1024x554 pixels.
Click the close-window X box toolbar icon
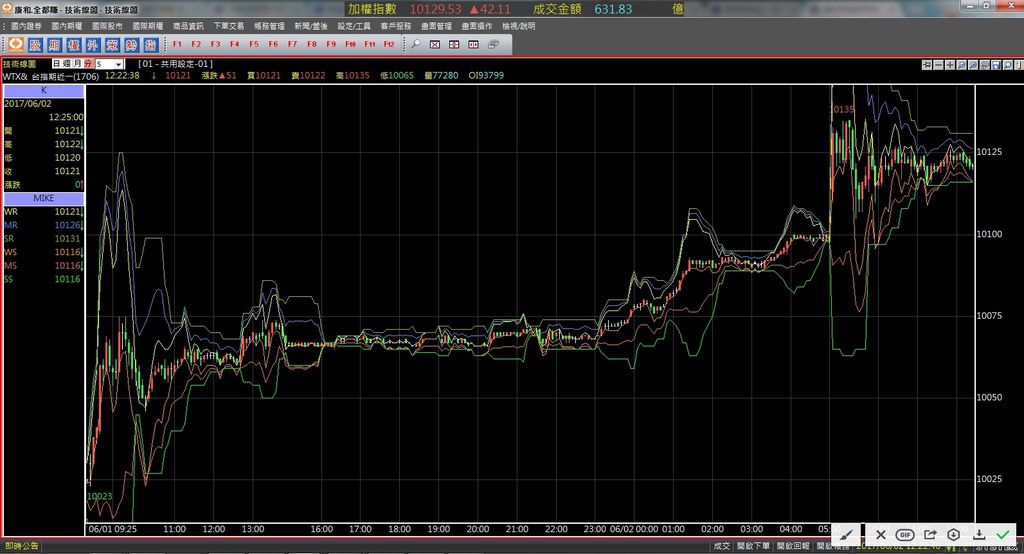coord(435,44)
